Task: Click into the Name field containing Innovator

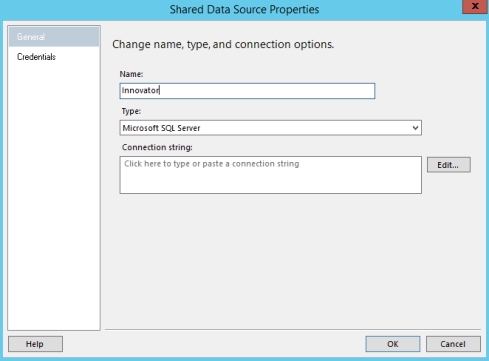Action: [x=247, y=91]
